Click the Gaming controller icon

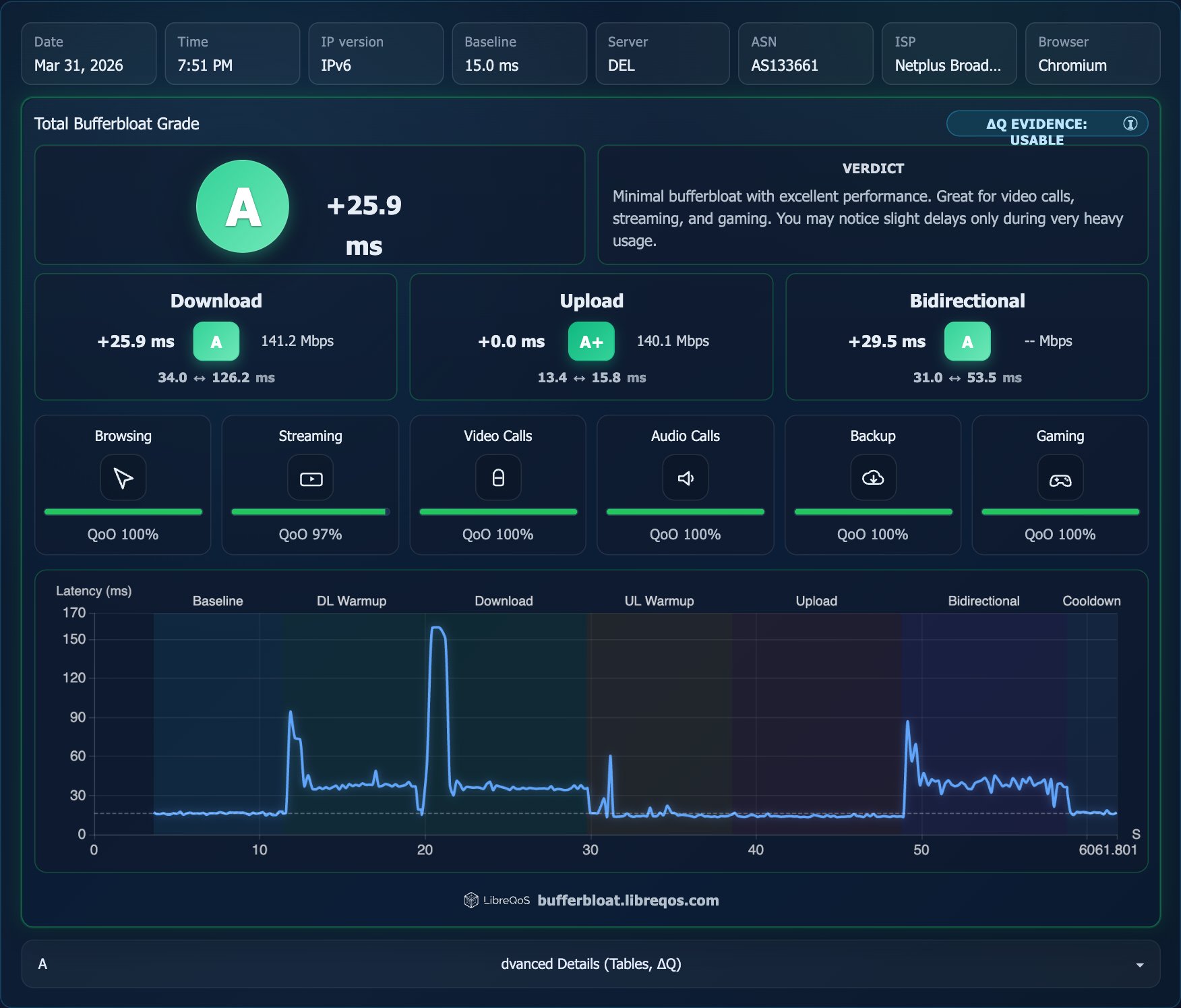[x=1060, y=479]
